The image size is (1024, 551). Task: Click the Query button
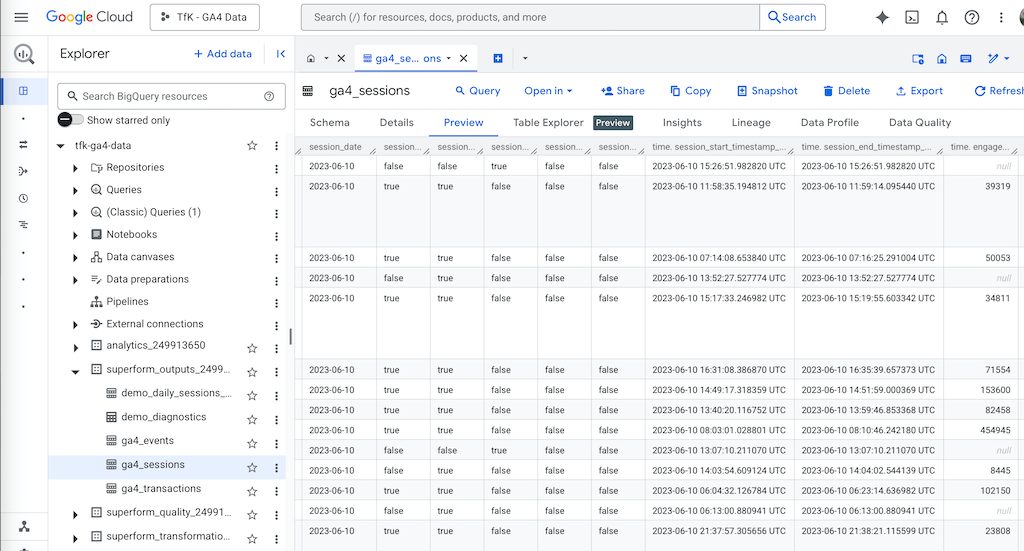[x=477, y=91]
